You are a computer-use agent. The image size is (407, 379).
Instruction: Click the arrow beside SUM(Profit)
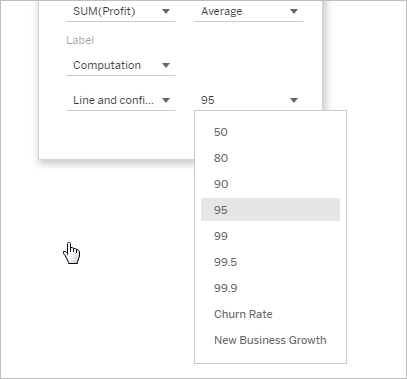point(166,12)
